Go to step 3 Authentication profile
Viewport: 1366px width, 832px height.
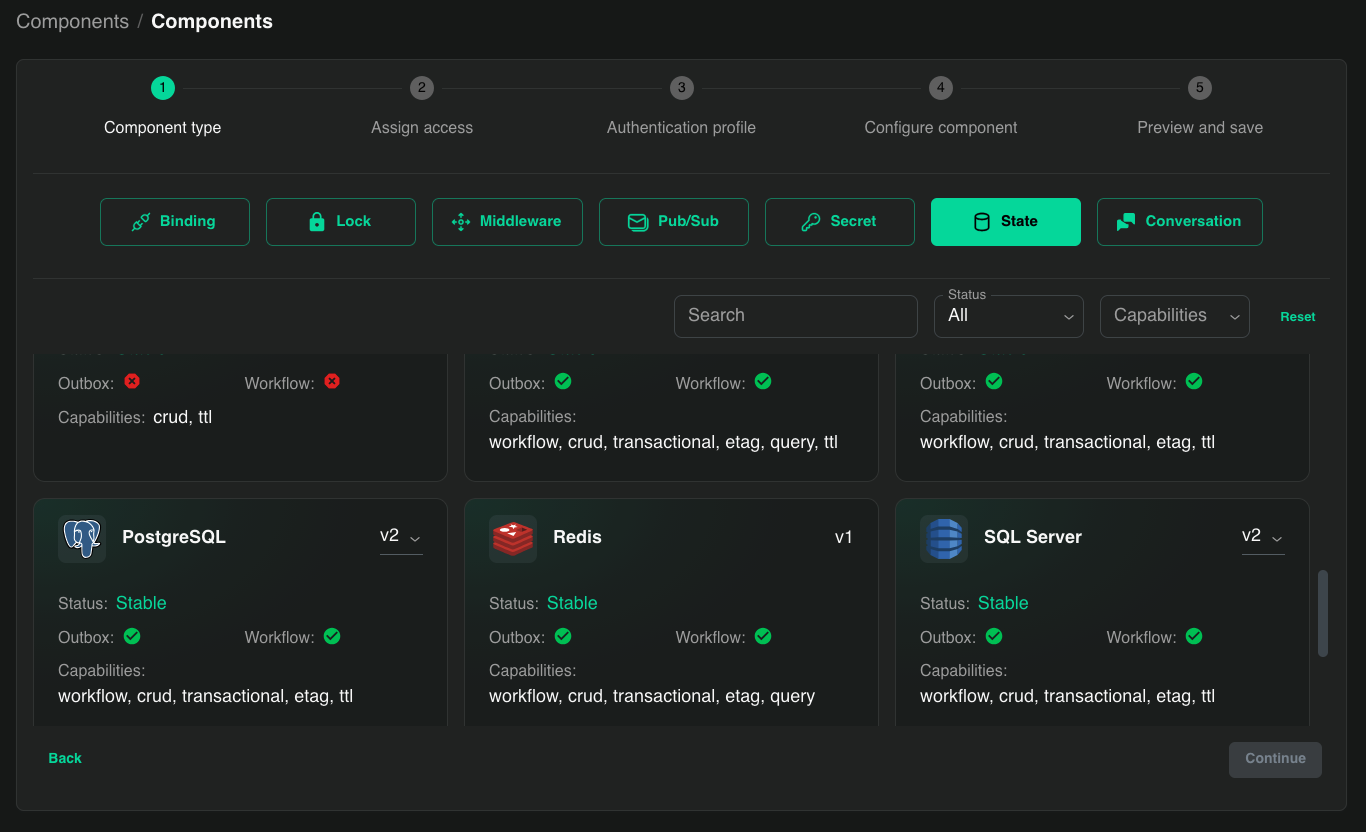681,108
